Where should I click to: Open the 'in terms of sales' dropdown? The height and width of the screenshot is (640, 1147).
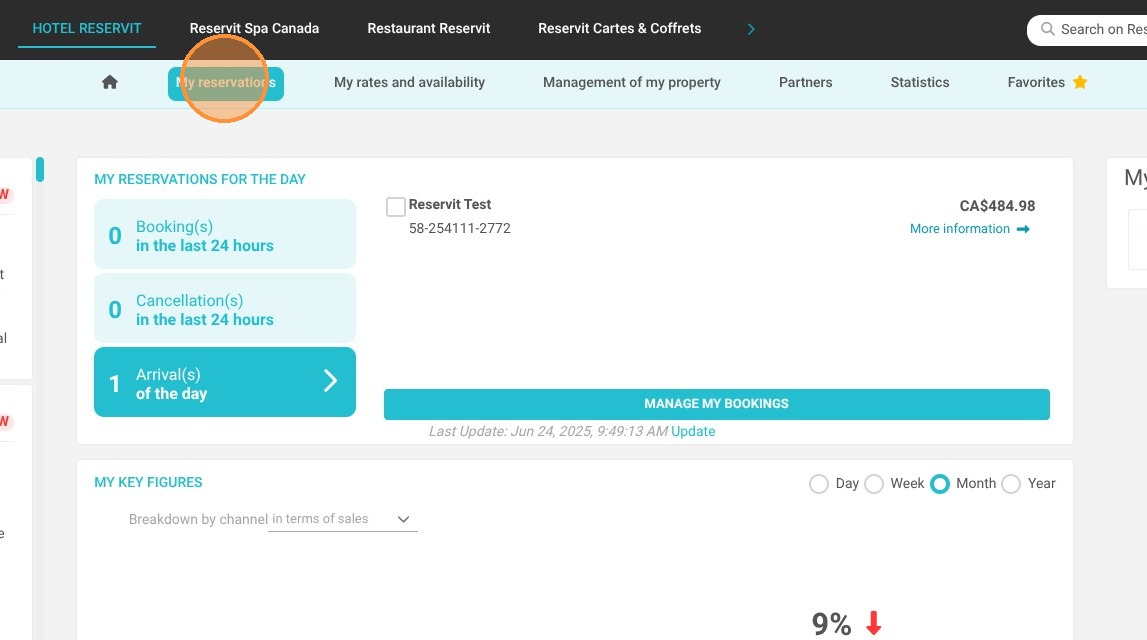pyautogui.click(x=342, y=519)
